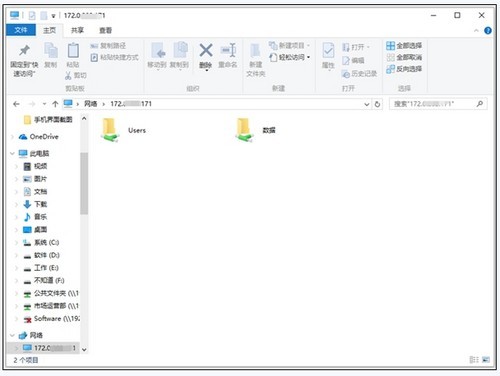The image size is (500, 376).
Task: Open the address bar history dropdown
Action: click(367, 104)
